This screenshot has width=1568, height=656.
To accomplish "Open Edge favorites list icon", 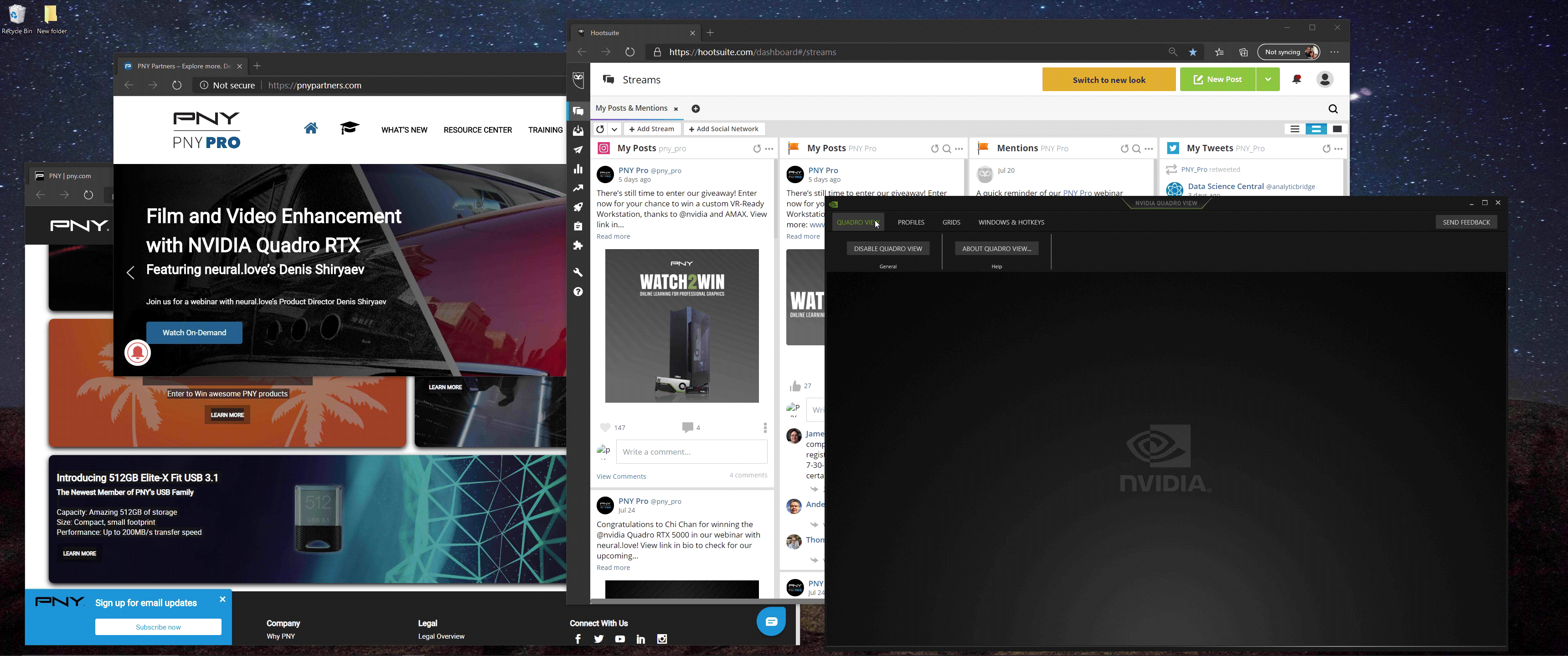I will [1219, 52].
